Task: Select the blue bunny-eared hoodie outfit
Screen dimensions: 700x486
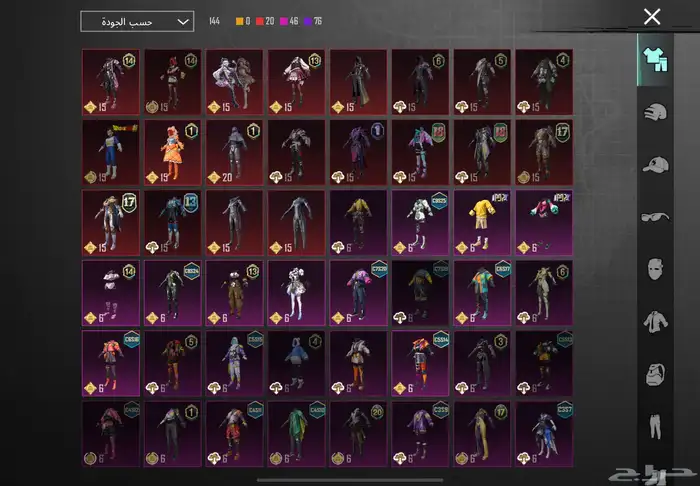Action: (x=296, y=363)
